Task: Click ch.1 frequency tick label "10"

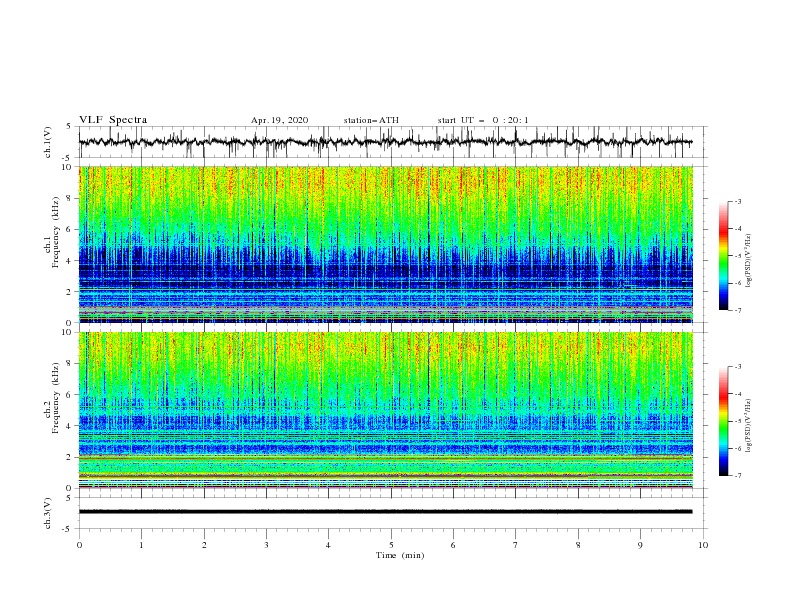Action: pos(68,167)
